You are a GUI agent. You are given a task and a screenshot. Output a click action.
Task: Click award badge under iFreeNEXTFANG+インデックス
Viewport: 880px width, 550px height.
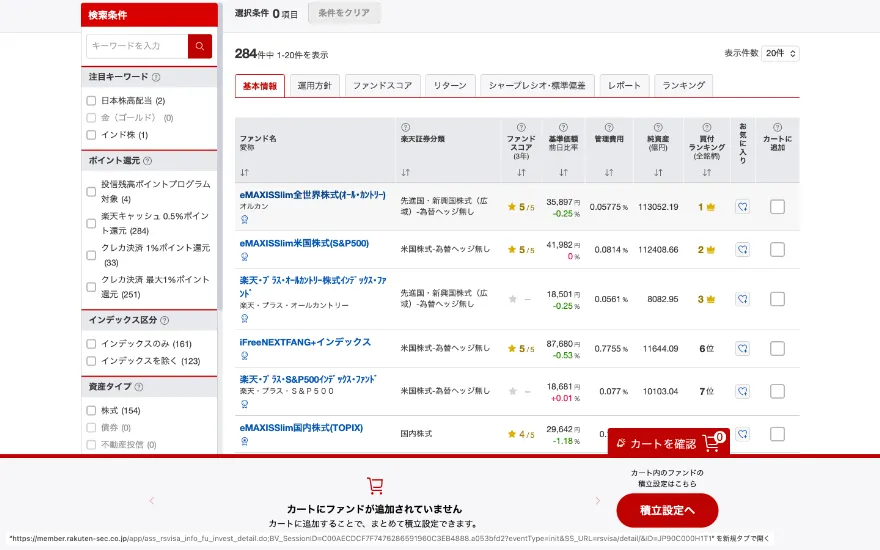click(245, 355)
